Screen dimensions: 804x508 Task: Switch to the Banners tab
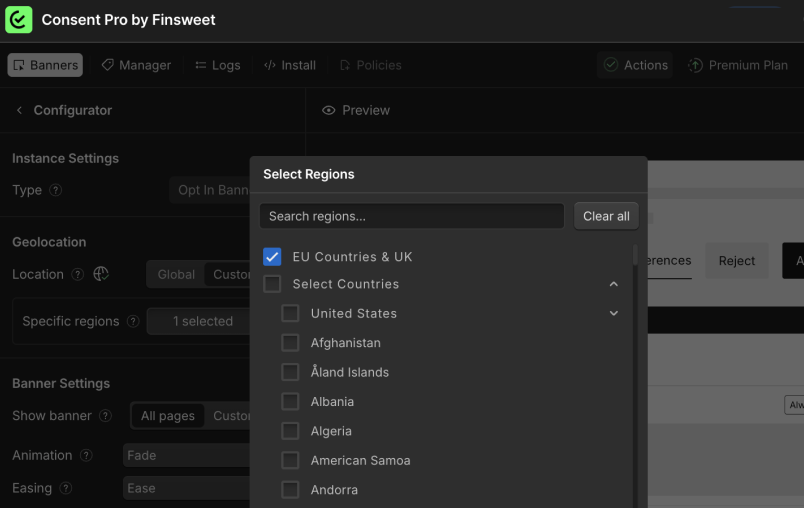point(45,65)
